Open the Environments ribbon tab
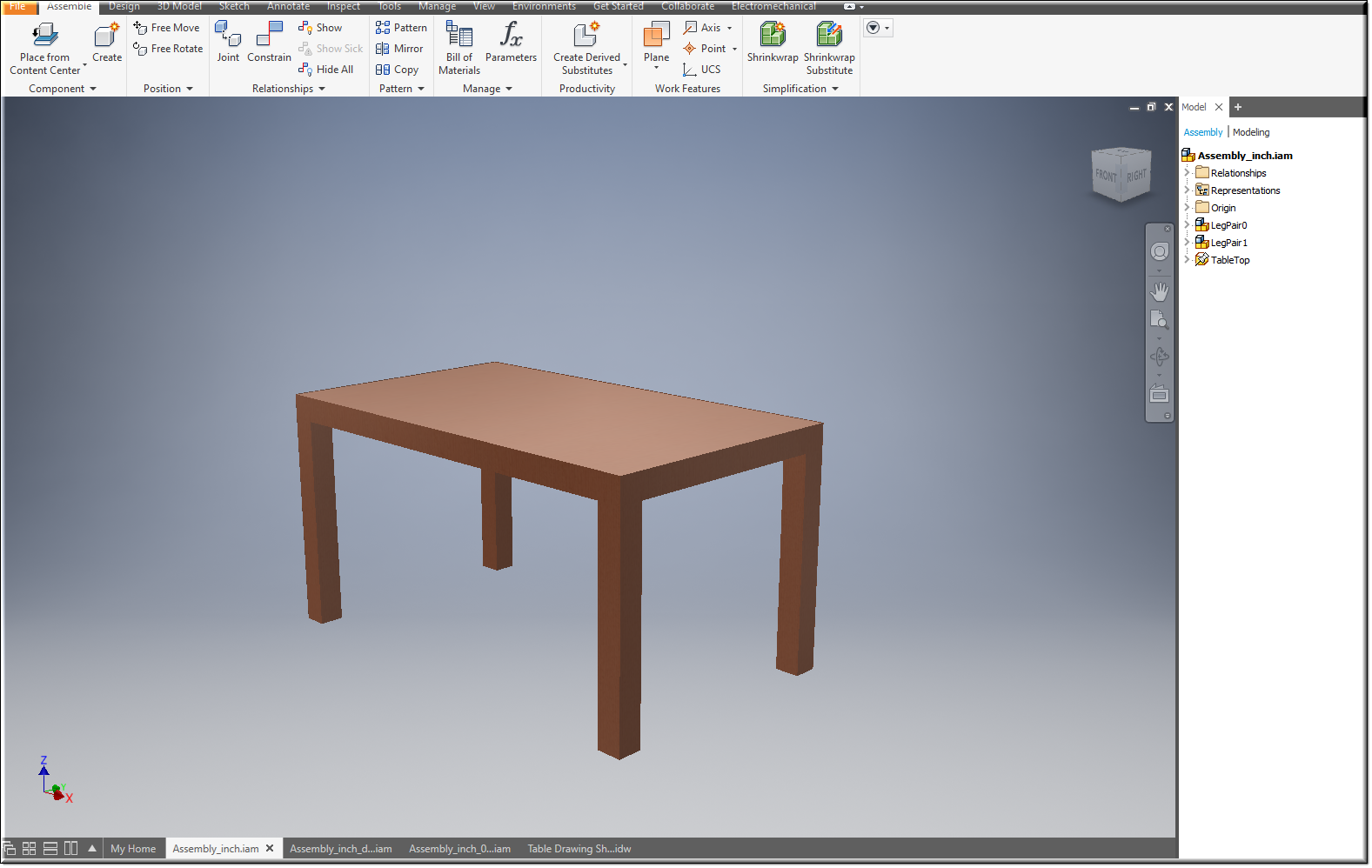 pyautogui.click(x=544, y=6)
